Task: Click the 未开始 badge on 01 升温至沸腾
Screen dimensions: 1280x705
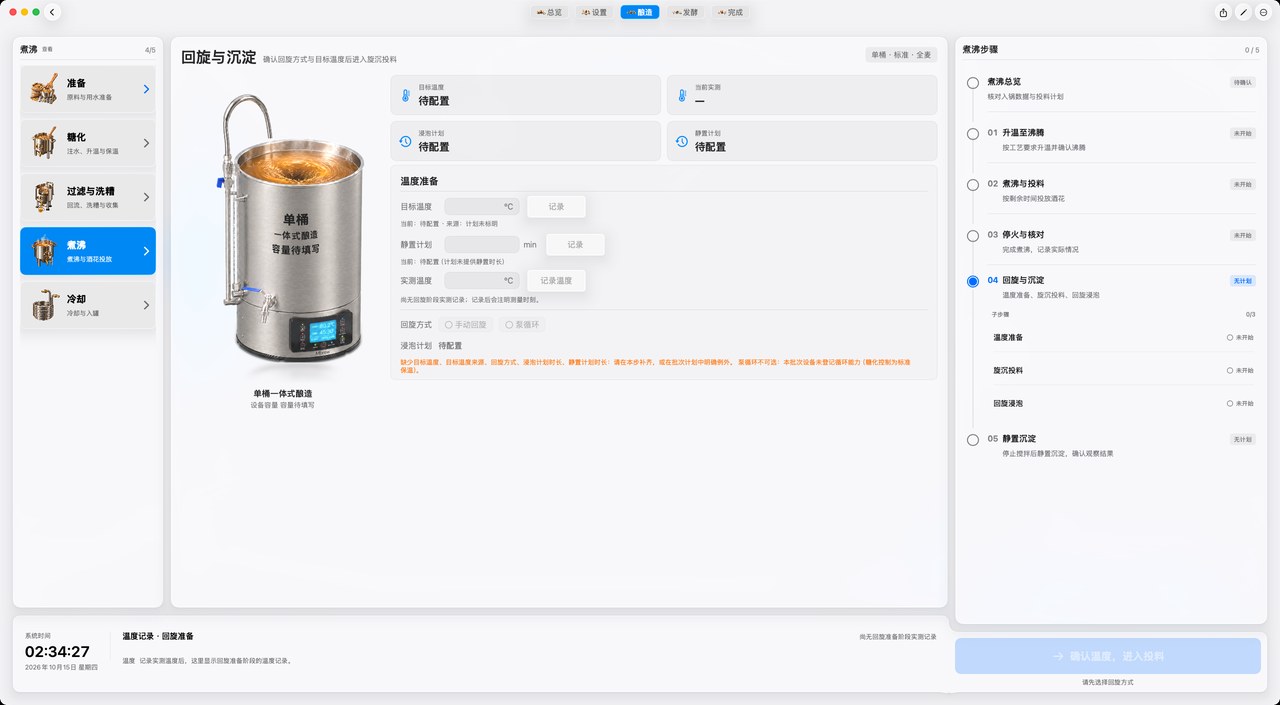Action: [x=1242, y=133]
